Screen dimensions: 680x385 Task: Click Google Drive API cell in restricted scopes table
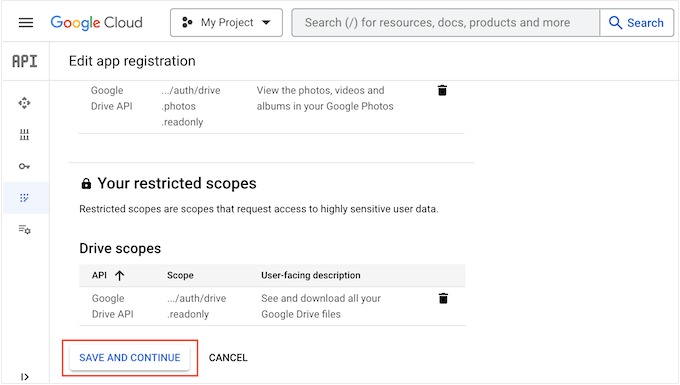(x=113, y=306)
